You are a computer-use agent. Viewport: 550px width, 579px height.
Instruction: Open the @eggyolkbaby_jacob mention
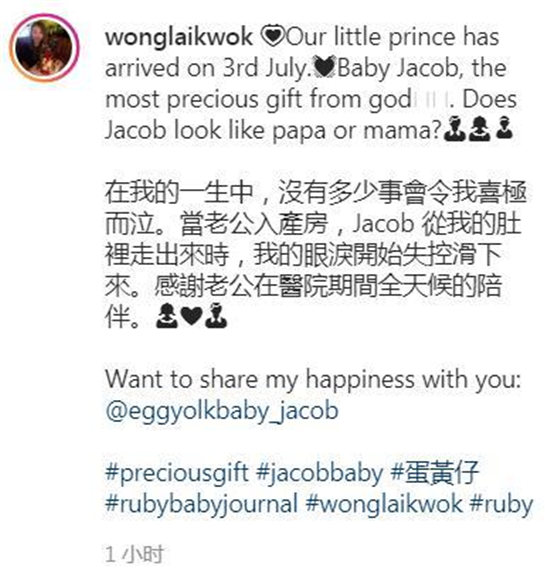222,411
